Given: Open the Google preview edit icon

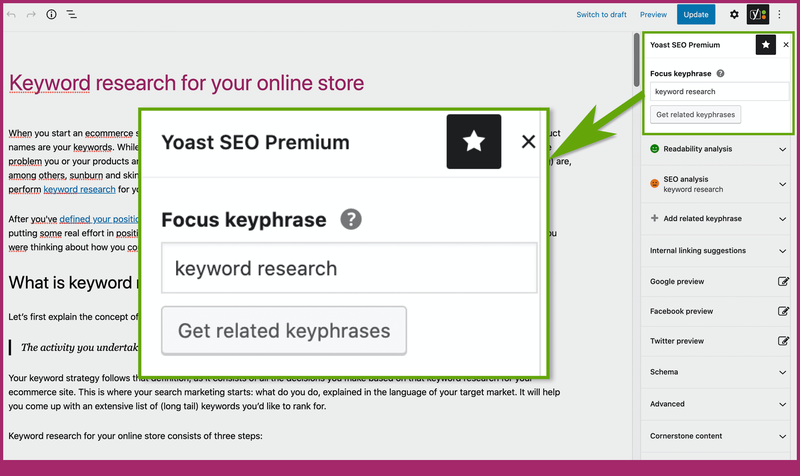Looking at the screenshot, I should click(x=783, y=282).
